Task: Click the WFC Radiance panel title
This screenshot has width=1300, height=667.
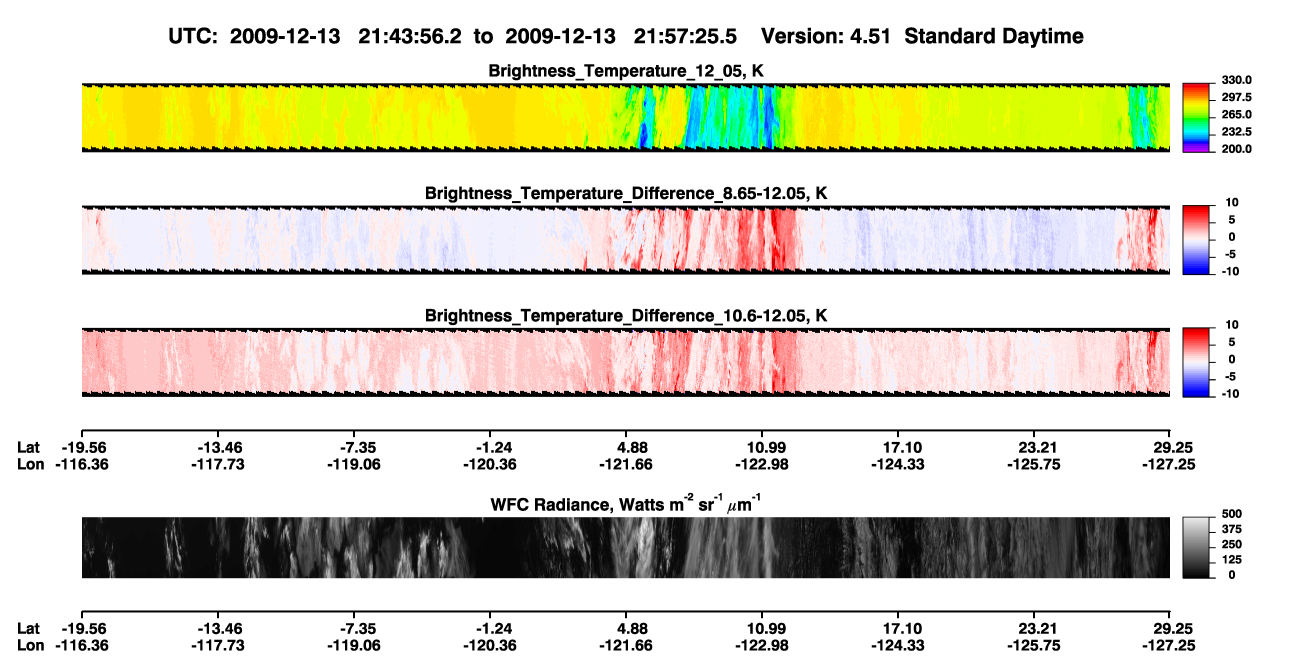Action: [626, 504]
